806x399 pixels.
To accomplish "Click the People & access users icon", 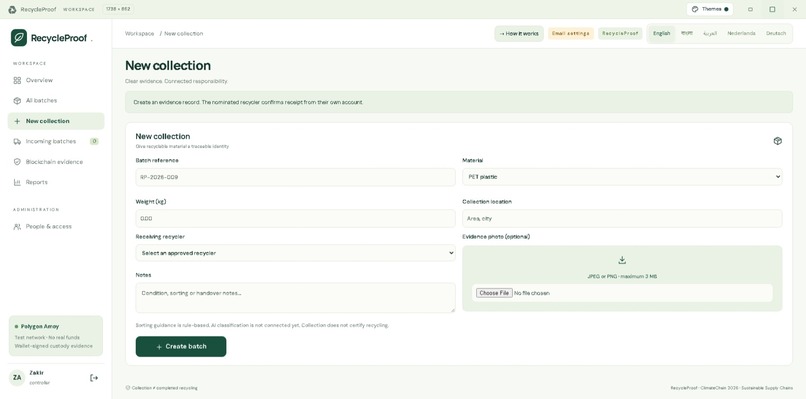I will 17,226.
